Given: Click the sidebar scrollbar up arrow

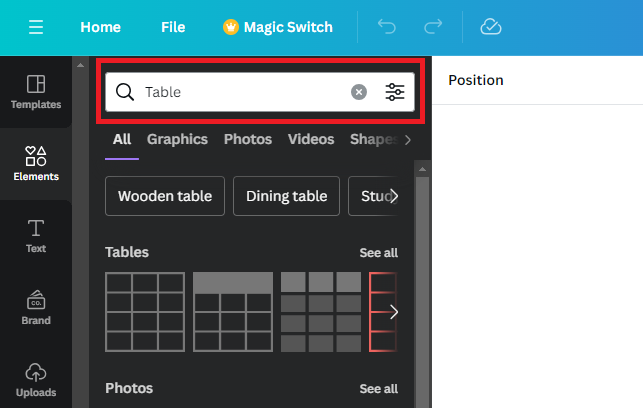Looking at the screenshot, I should (x=80, y=65).
